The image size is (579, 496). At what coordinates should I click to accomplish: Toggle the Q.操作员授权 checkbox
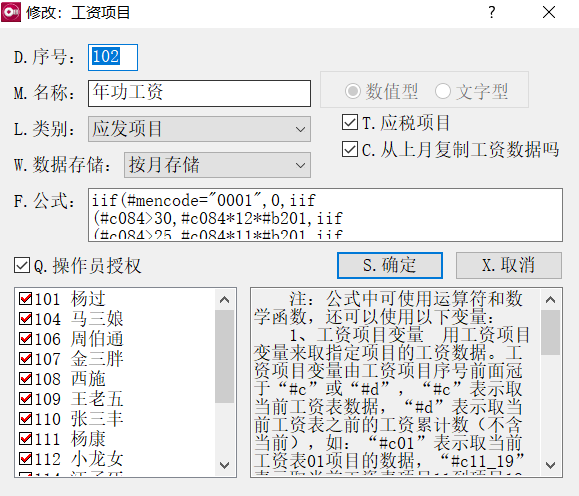pos(22,265)
